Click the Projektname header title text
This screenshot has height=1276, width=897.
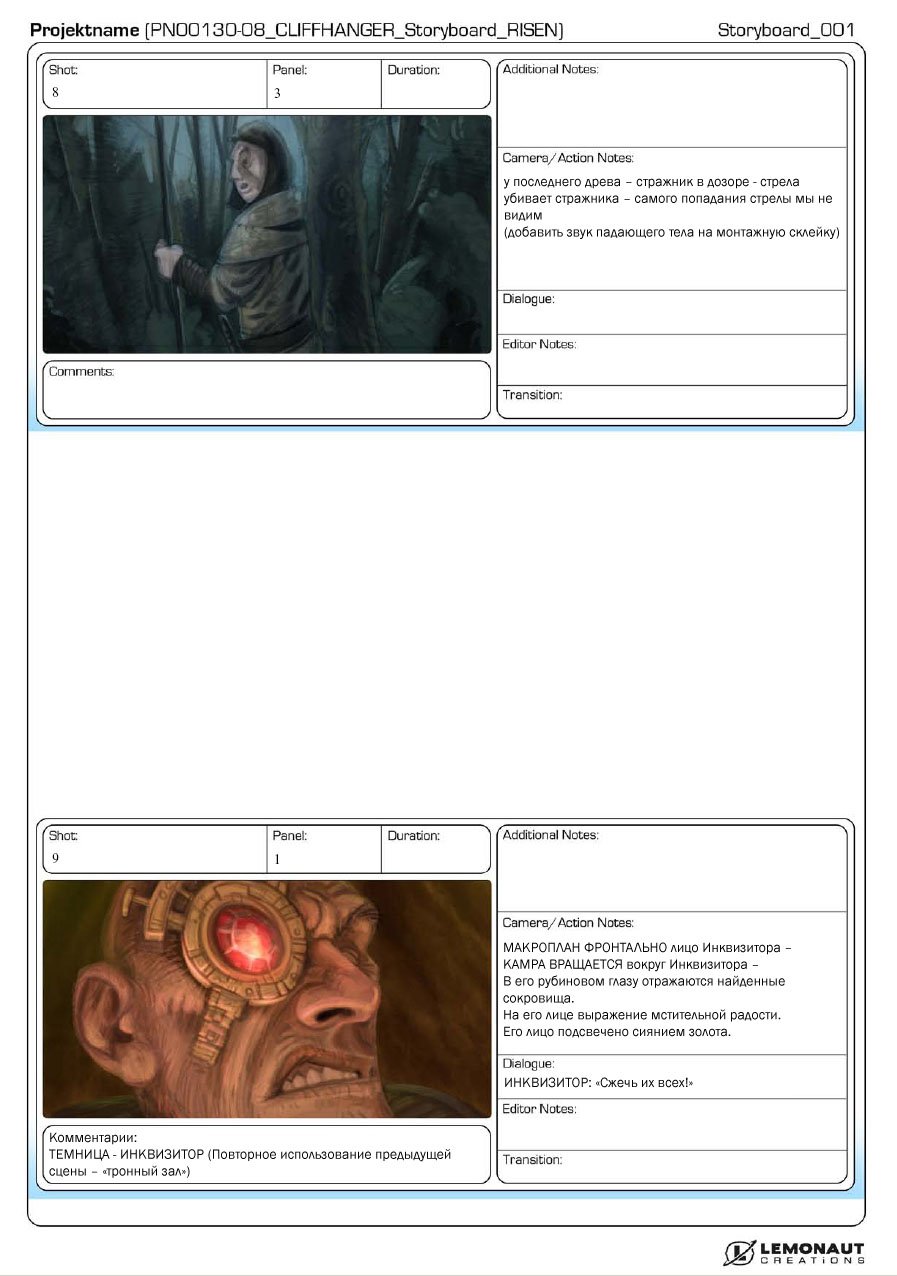[297, 31]
